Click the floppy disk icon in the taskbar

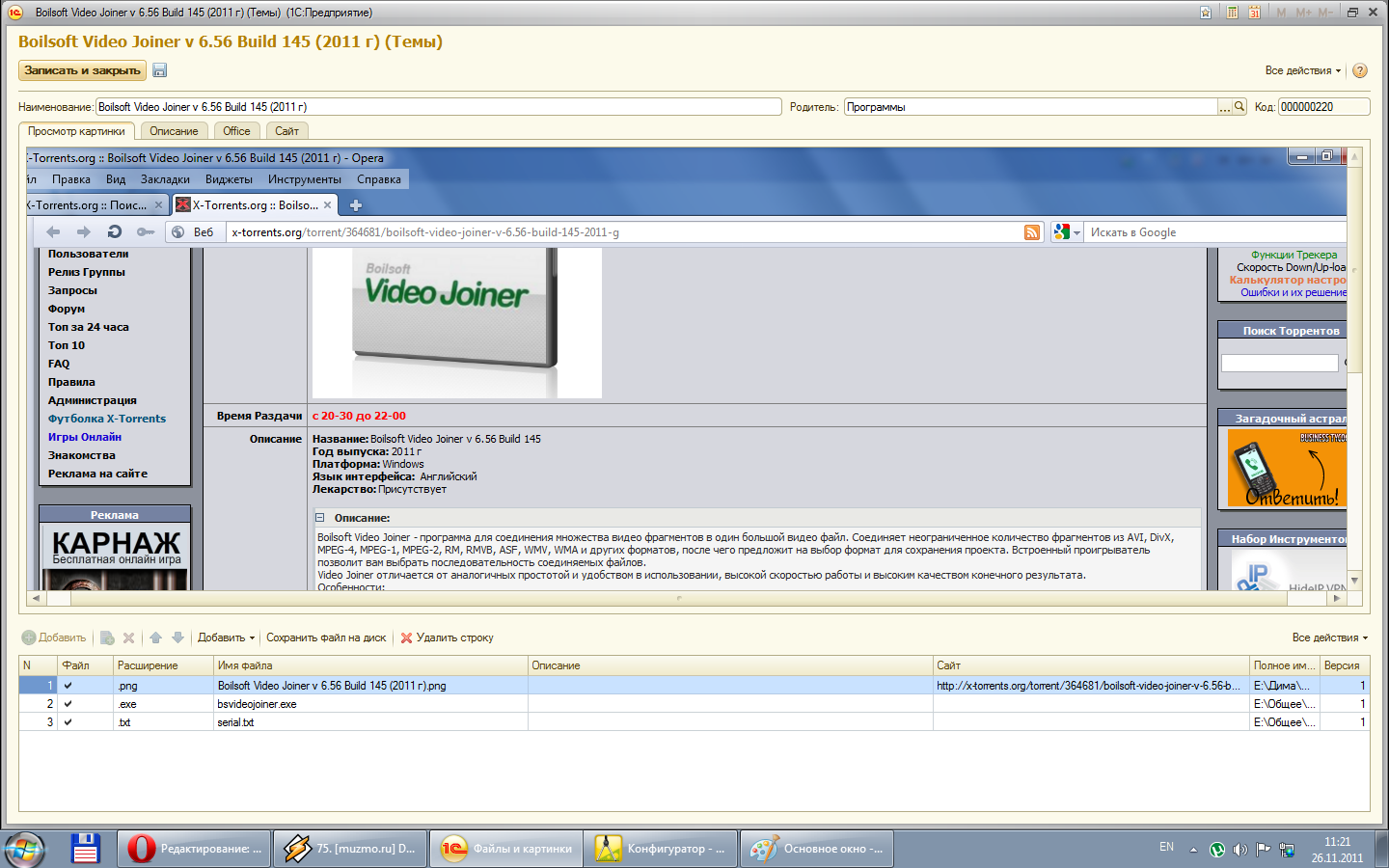(x=86, y=849)
